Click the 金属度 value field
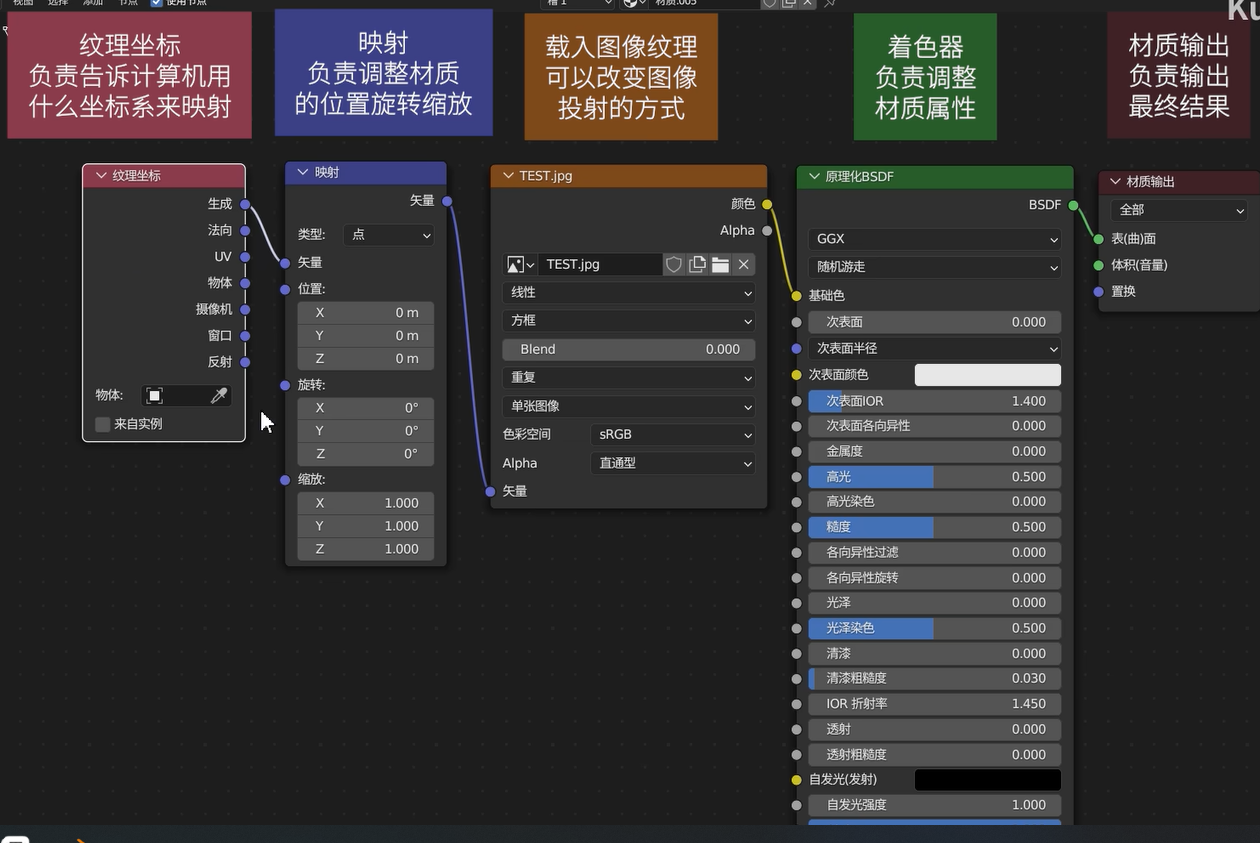The image size is (1260, 843). click(x=934, y=451)
